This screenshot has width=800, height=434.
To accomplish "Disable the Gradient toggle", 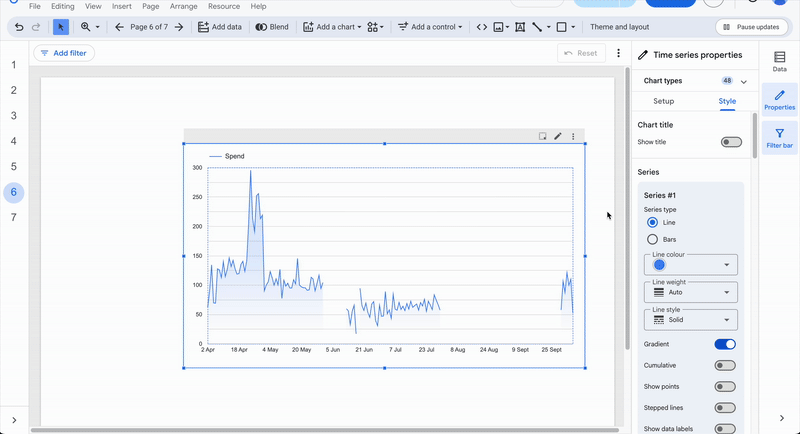I will [725, 344].
